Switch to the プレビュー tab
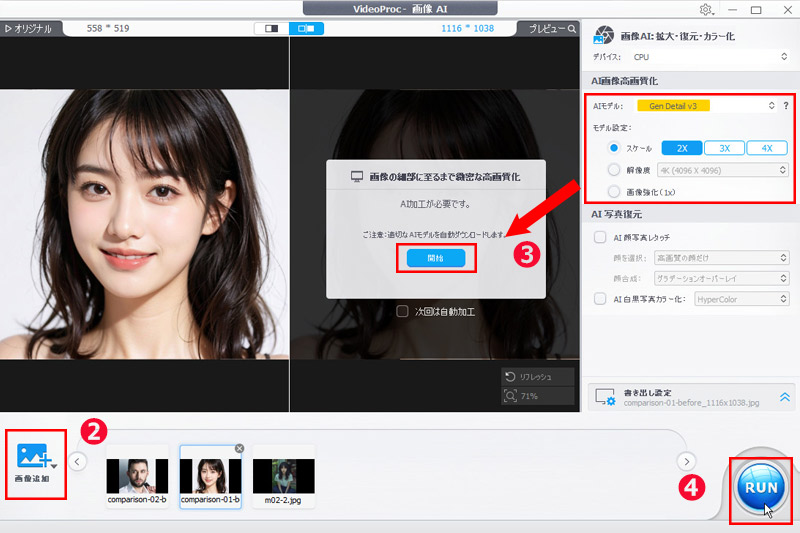Image resolution: width=800 pixels, height=533 pixels. (x=552, y=29)
